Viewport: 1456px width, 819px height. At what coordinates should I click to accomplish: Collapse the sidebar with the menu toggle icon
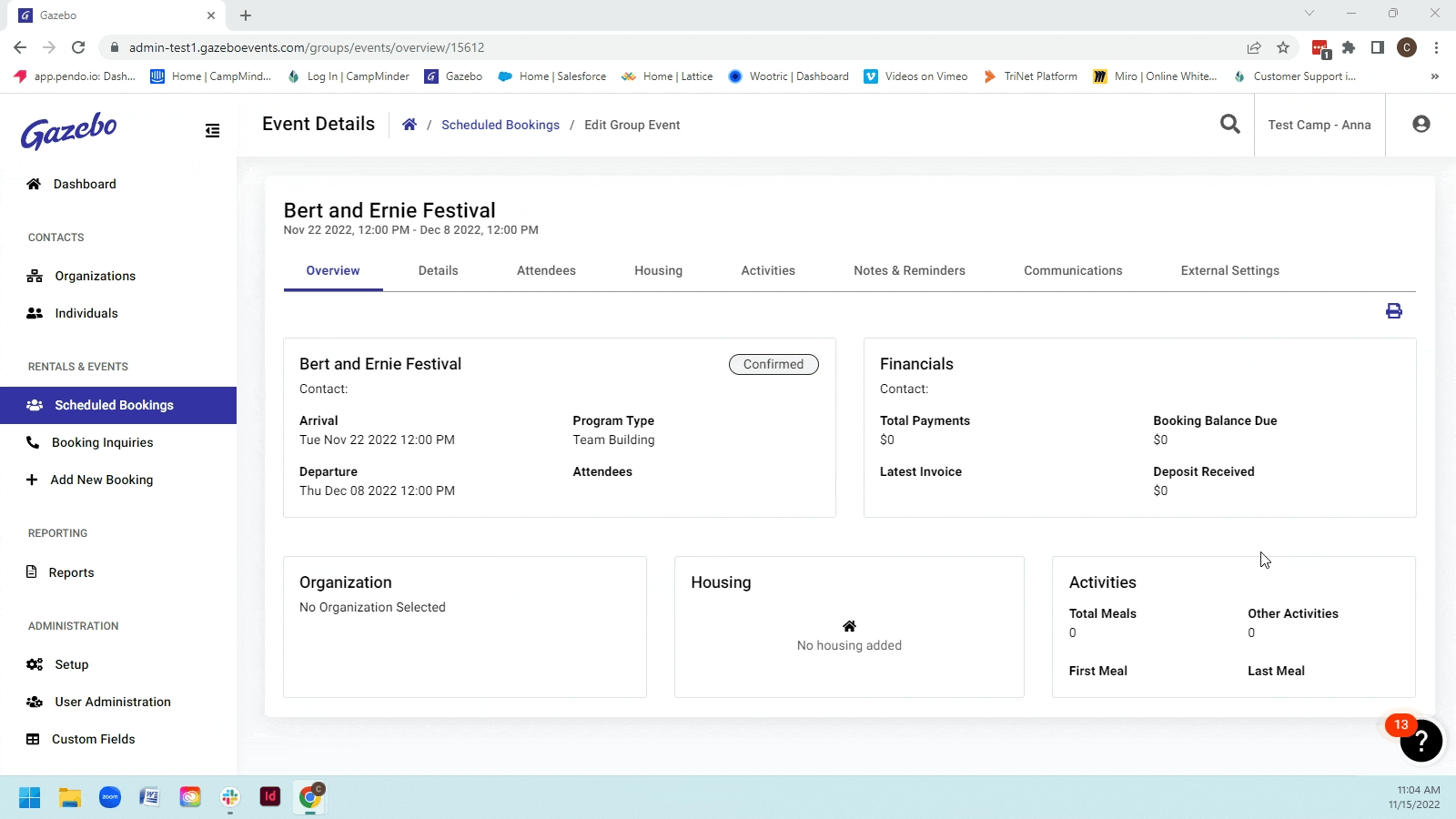[x=212, y=131]
